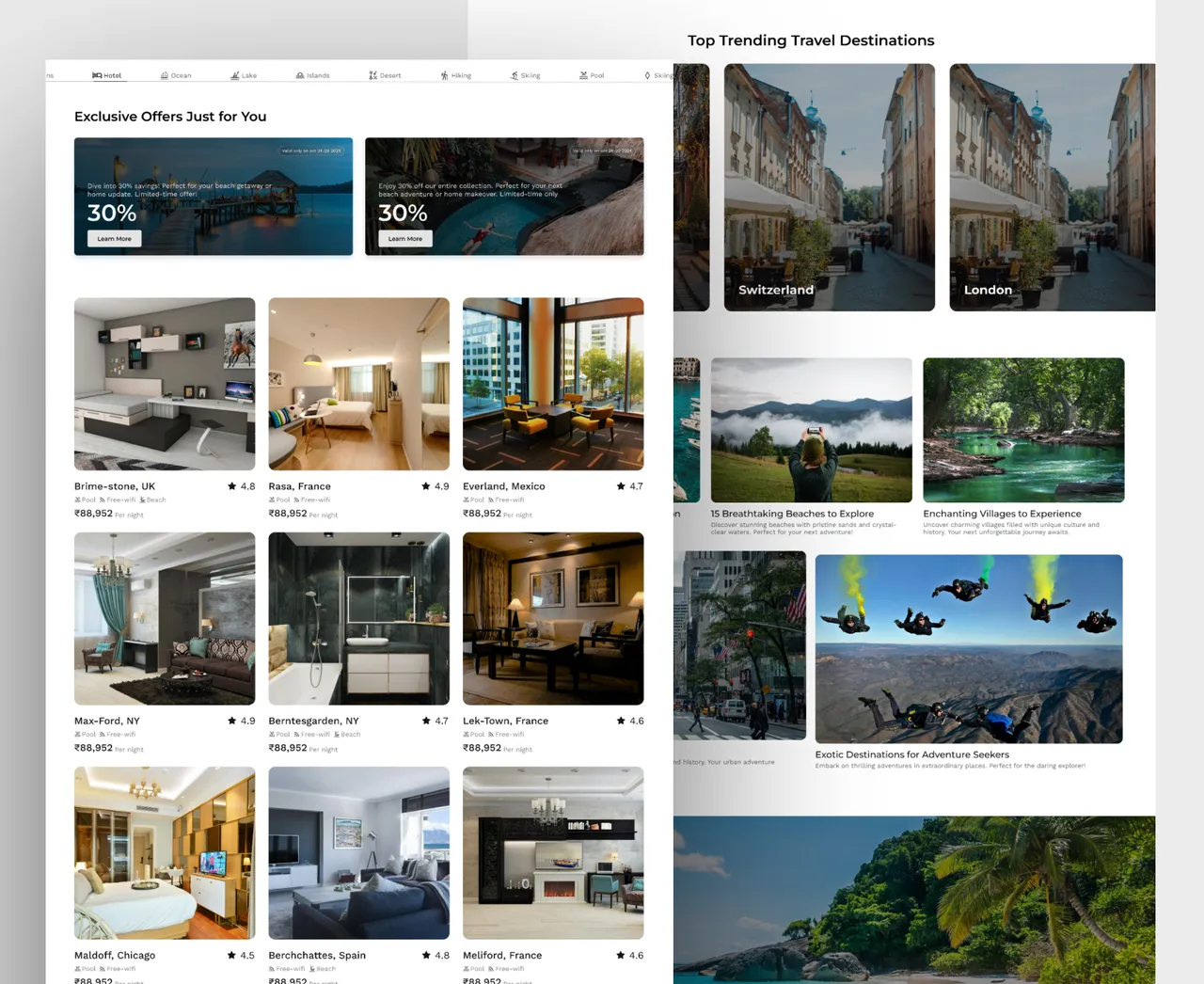Click Learn More on the pier offer

(x=115, y=239)
